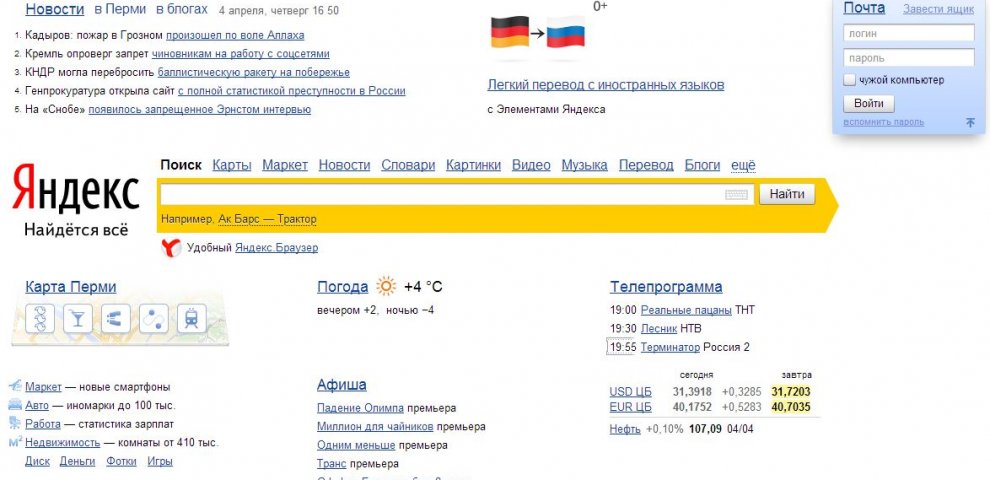This screenshot has width=990, height=480.
Task: Click the логин input field
Action: (909, 33)
